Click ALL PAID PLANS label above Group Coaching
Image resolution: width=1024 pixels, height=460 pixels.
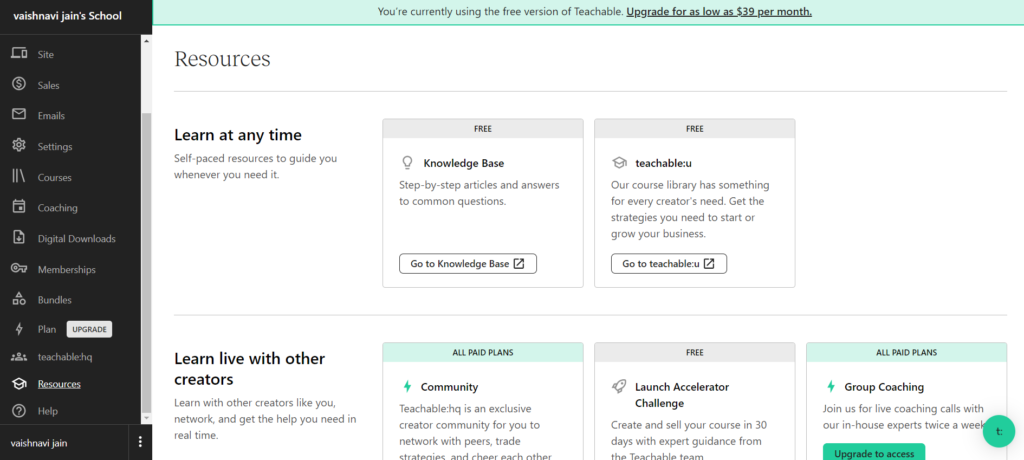(906, 352)
